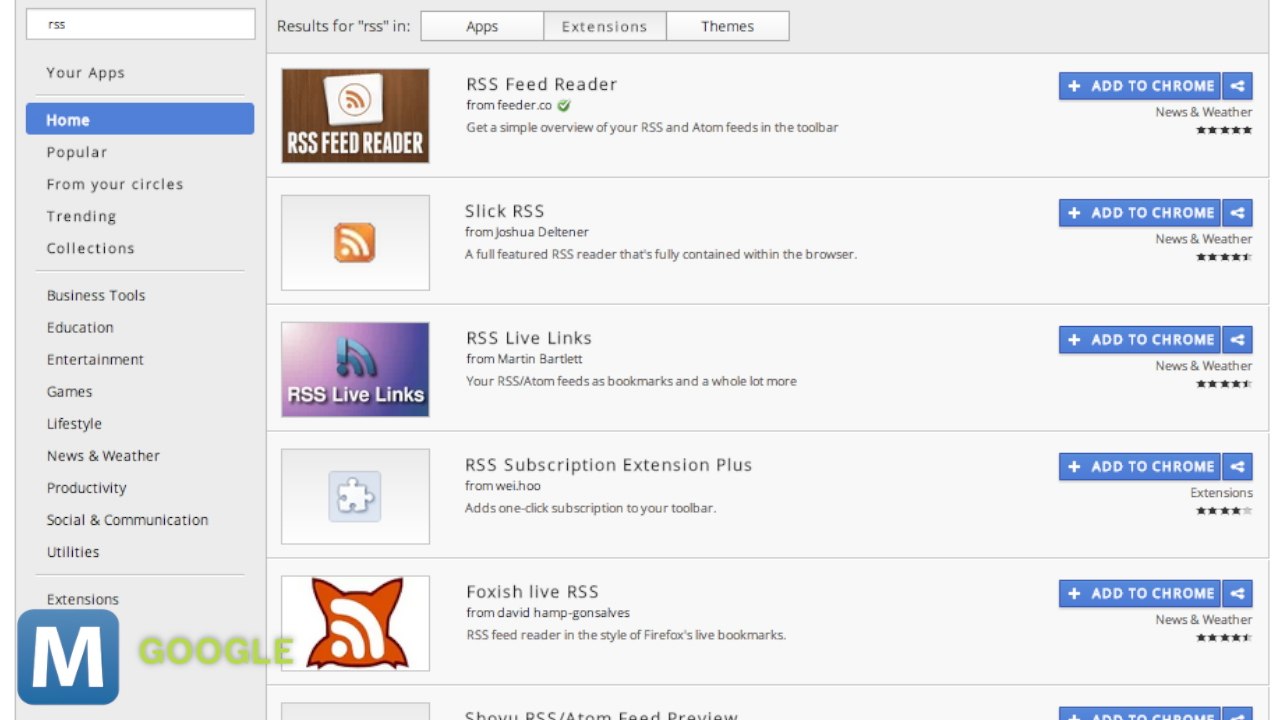
Task: Open Your Apps in the sidebar
Action: point(86,73)
